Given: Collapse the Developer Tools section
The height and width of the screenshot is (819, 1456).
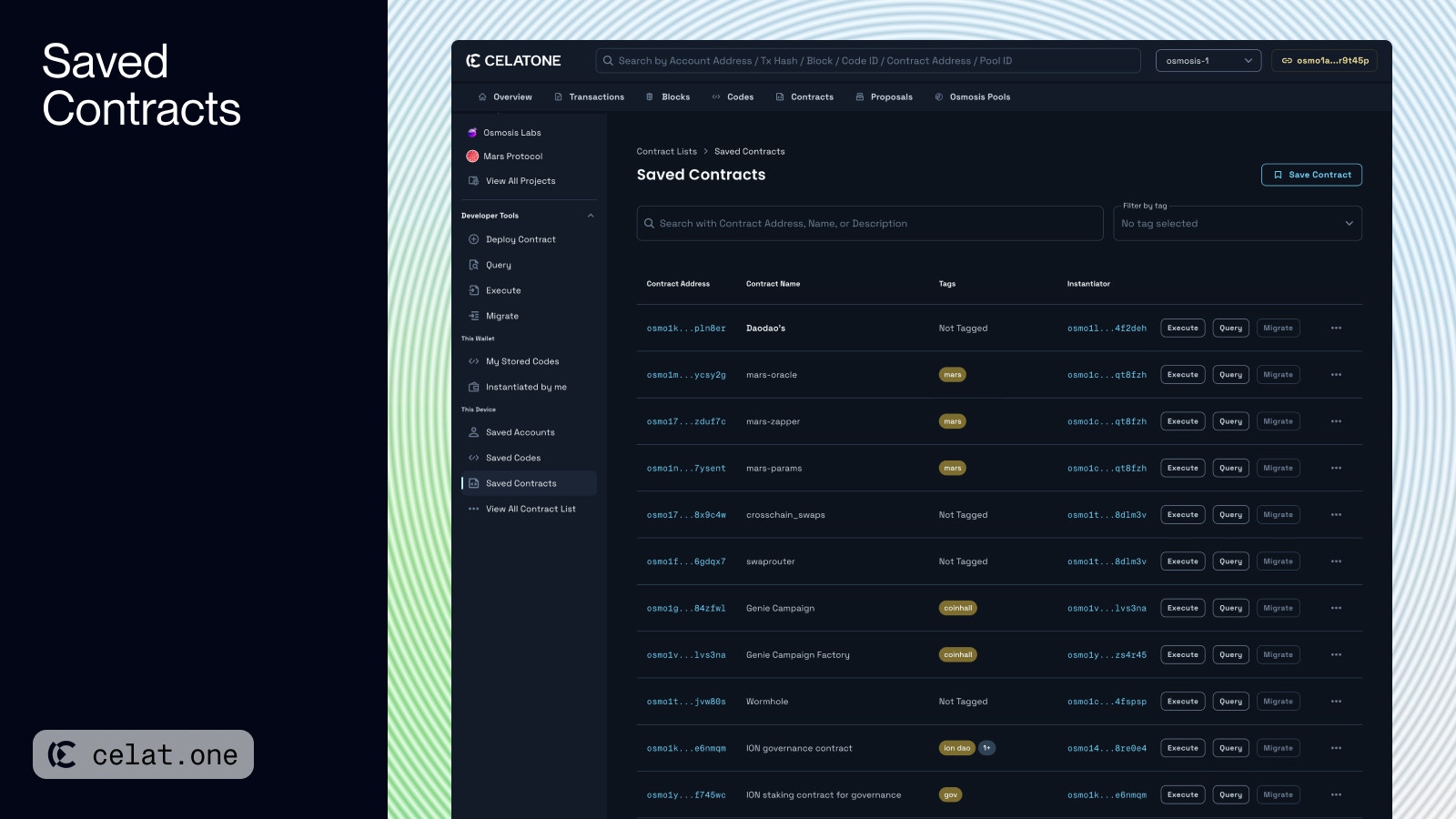Looking at the screenshot, I should 591,216.
